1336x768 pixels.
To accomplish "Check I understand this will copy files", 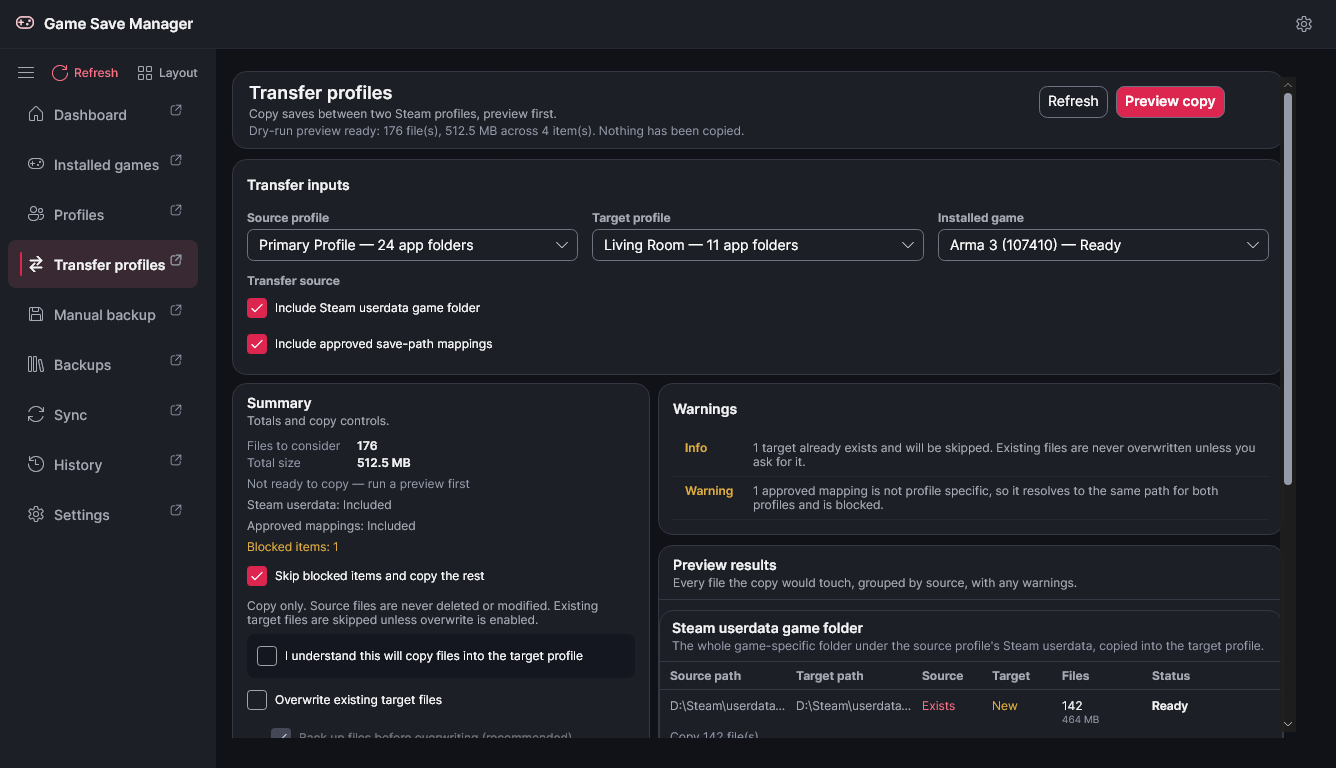I will (x=267, y=656).
